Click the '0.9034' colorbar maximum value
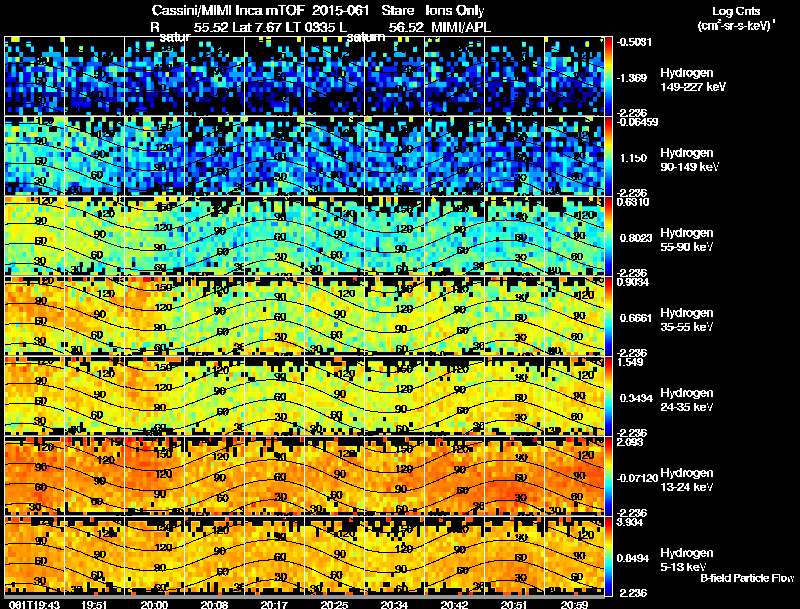Image resolution: width=800 pixels, height=609 pixels. 633,282
